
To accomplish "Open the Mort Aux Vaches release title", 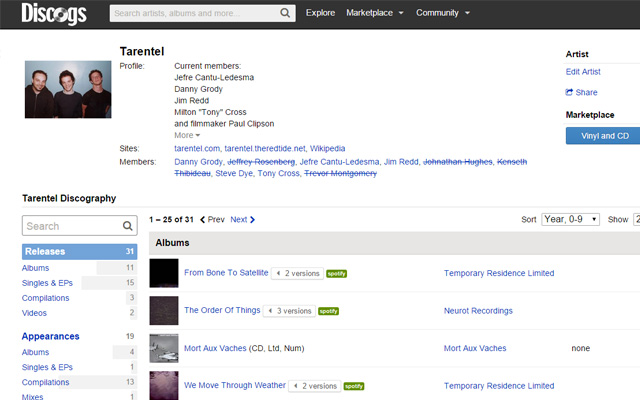I will pos(215,348).
